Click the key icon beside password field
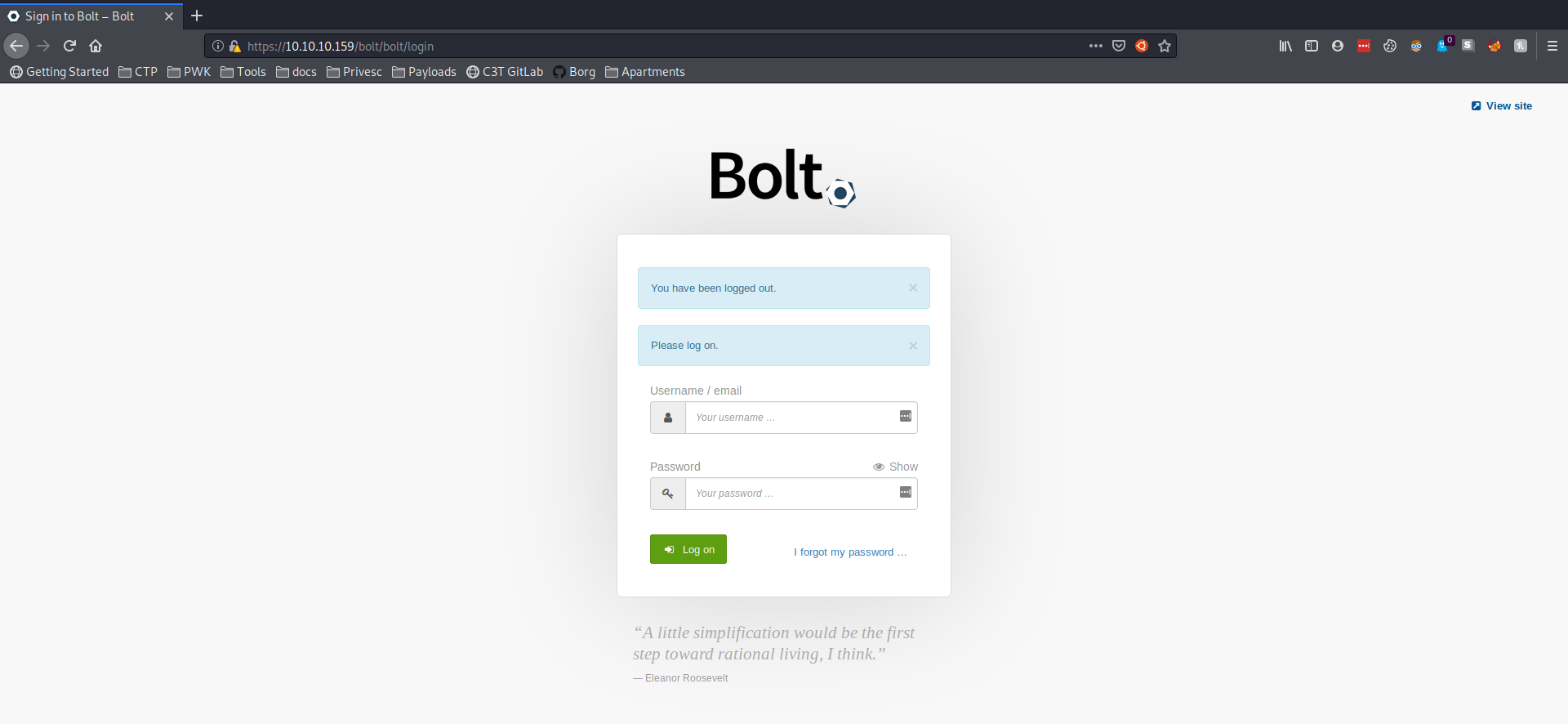 [x=668, y=494]
